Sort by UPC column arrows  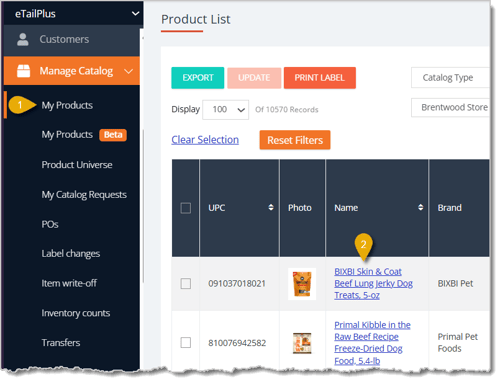tap(271, 207)
